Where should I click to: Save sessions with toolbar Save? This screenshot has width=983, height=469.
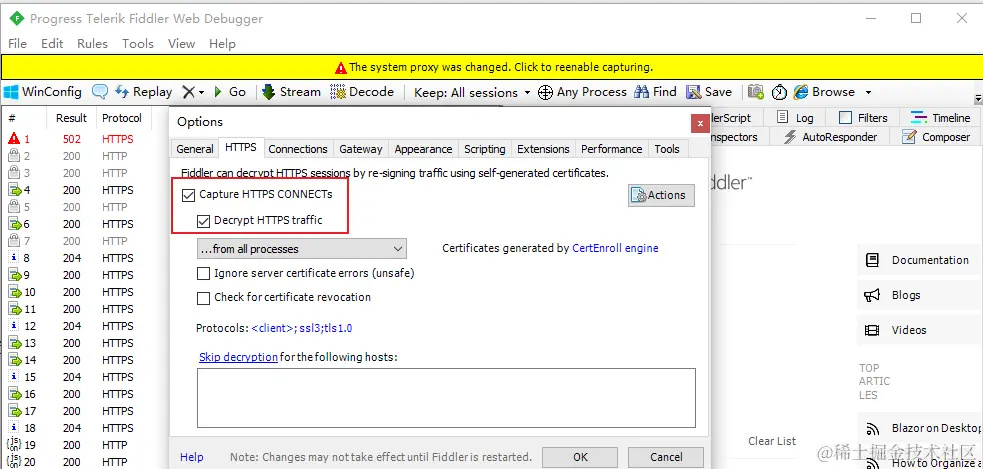[x=709, y=92]
